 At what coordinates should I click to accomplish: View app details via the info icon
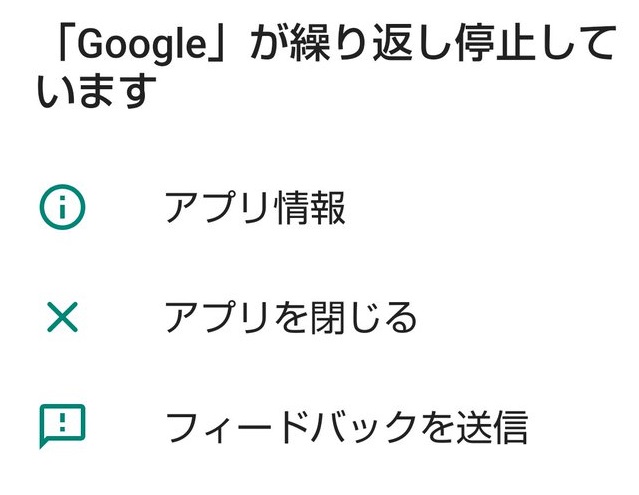tap(62, 208)
